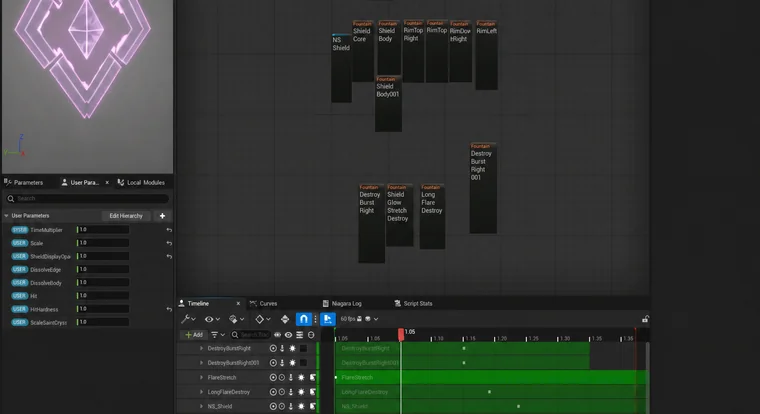760x414 pixels.
Task: Click the sun icon on FlareStretch track
Action: pyautogui.click(x=301, y=377)
